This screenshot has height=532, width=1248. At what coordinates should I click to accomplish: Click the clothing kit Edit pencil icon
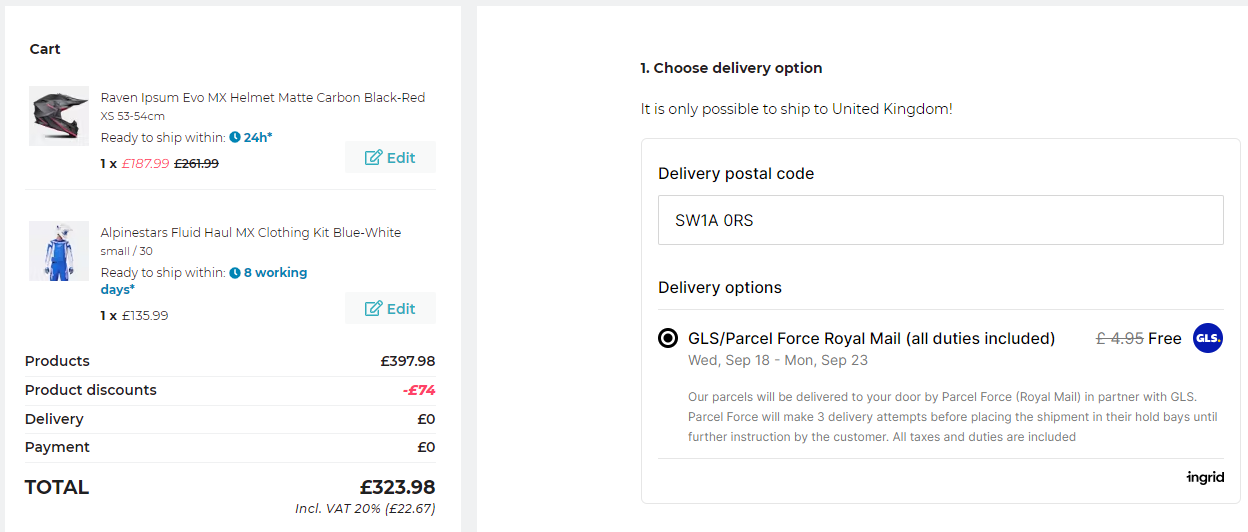(373, 308)
